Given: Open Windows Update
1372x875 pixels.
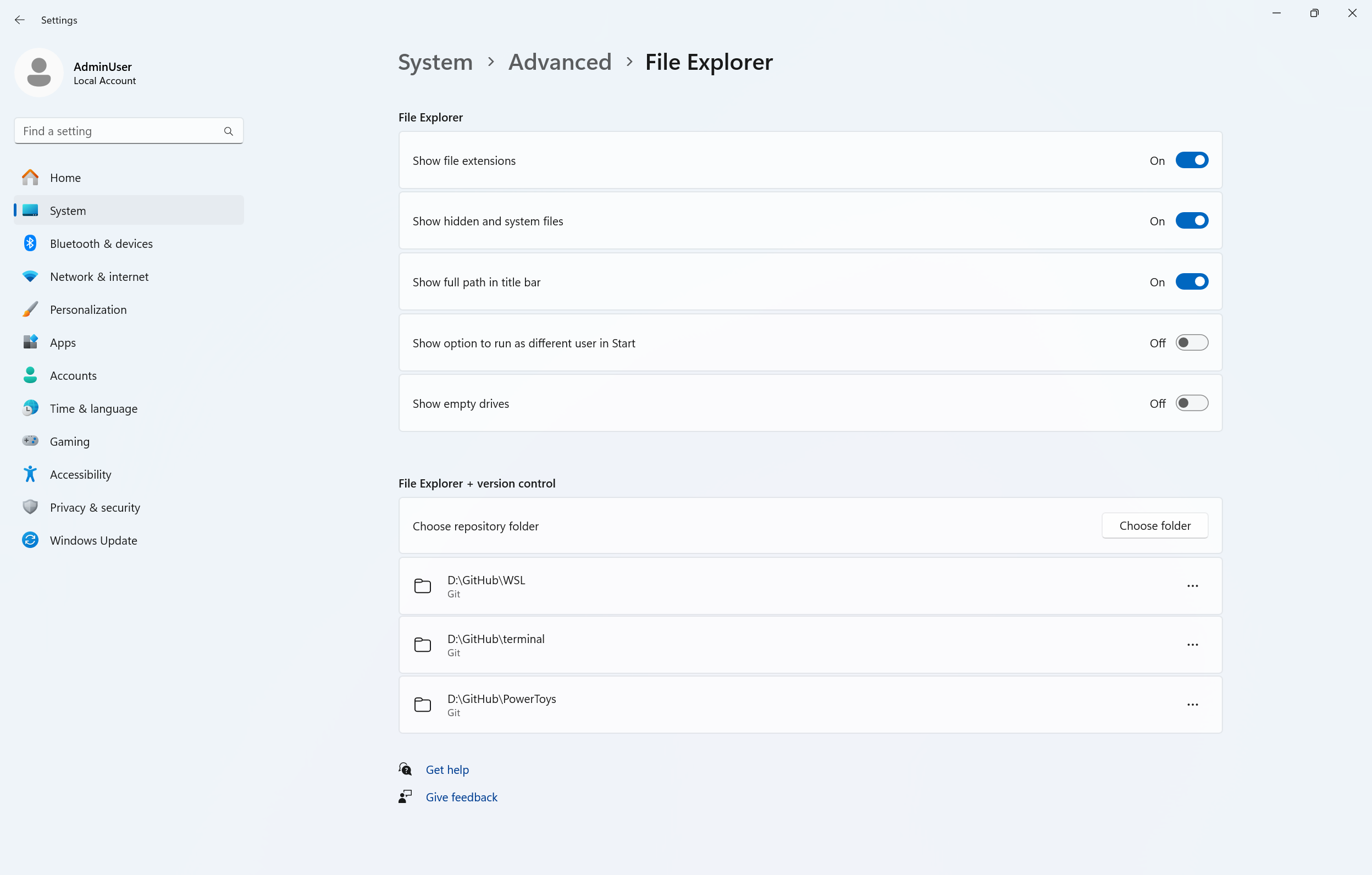Looking at the screenshot, I should [x=93, y=540].
